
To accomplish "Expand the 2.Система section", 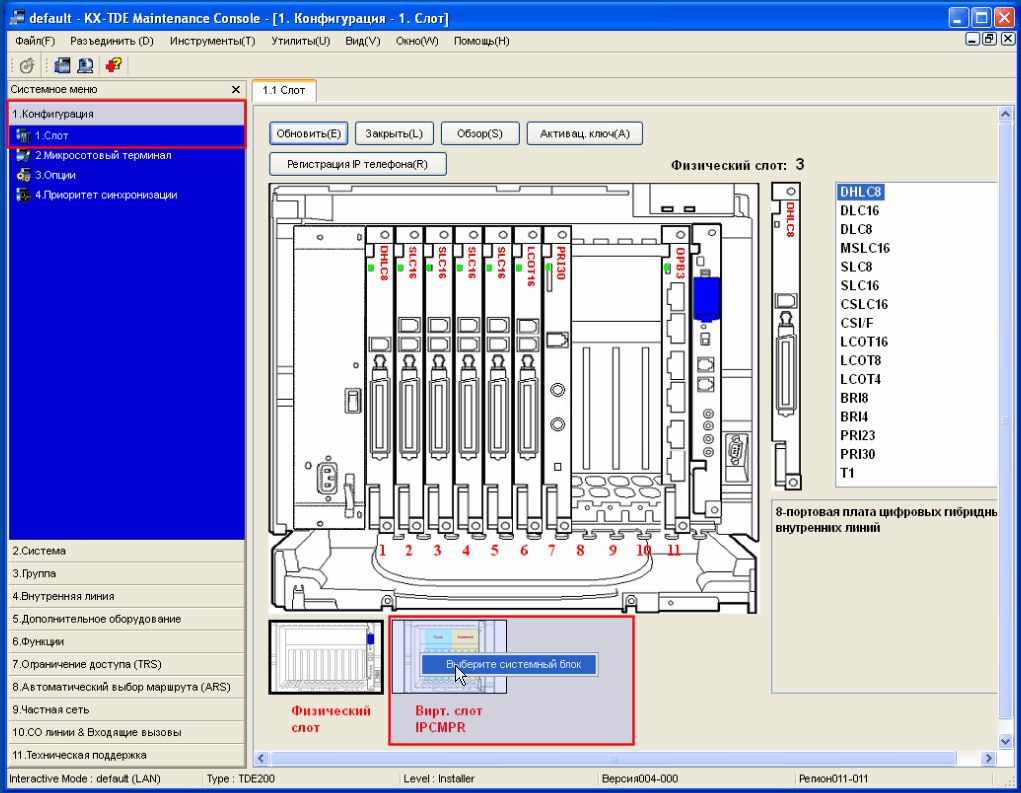I will 127,551.
